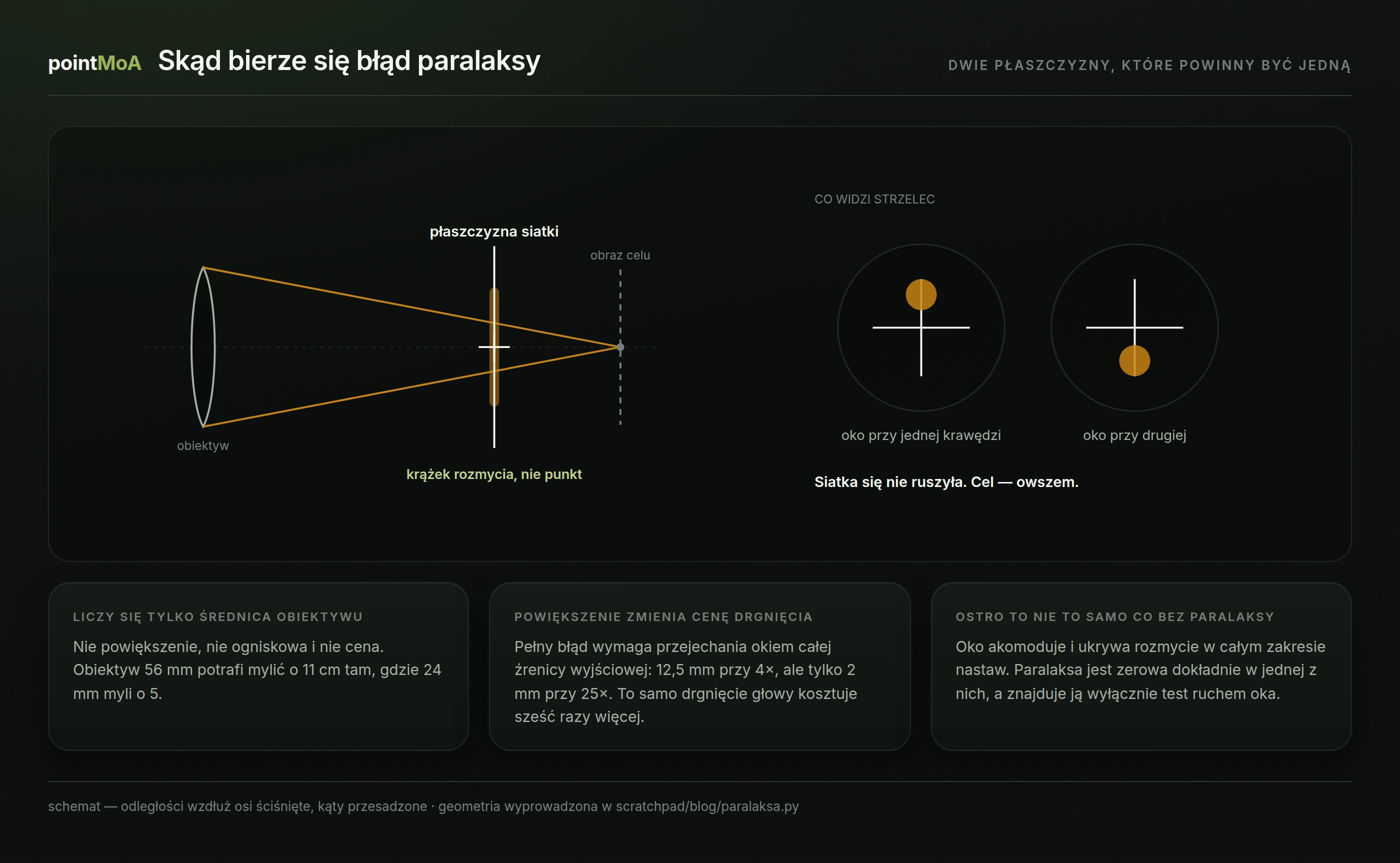Click the orange dot below the right crosshair
Viewport: 1400px width, 863px height.
click(1134, 360)
